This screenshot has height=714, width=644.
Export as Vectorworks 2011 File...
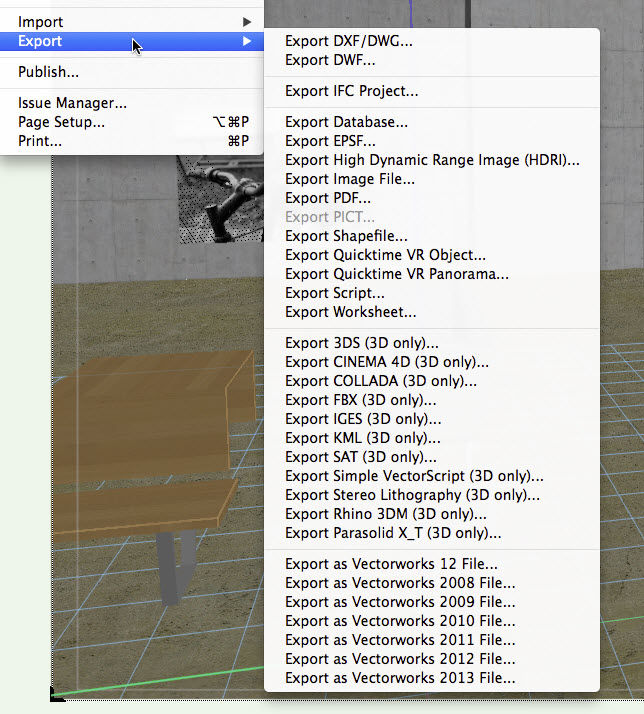[432, 640]
